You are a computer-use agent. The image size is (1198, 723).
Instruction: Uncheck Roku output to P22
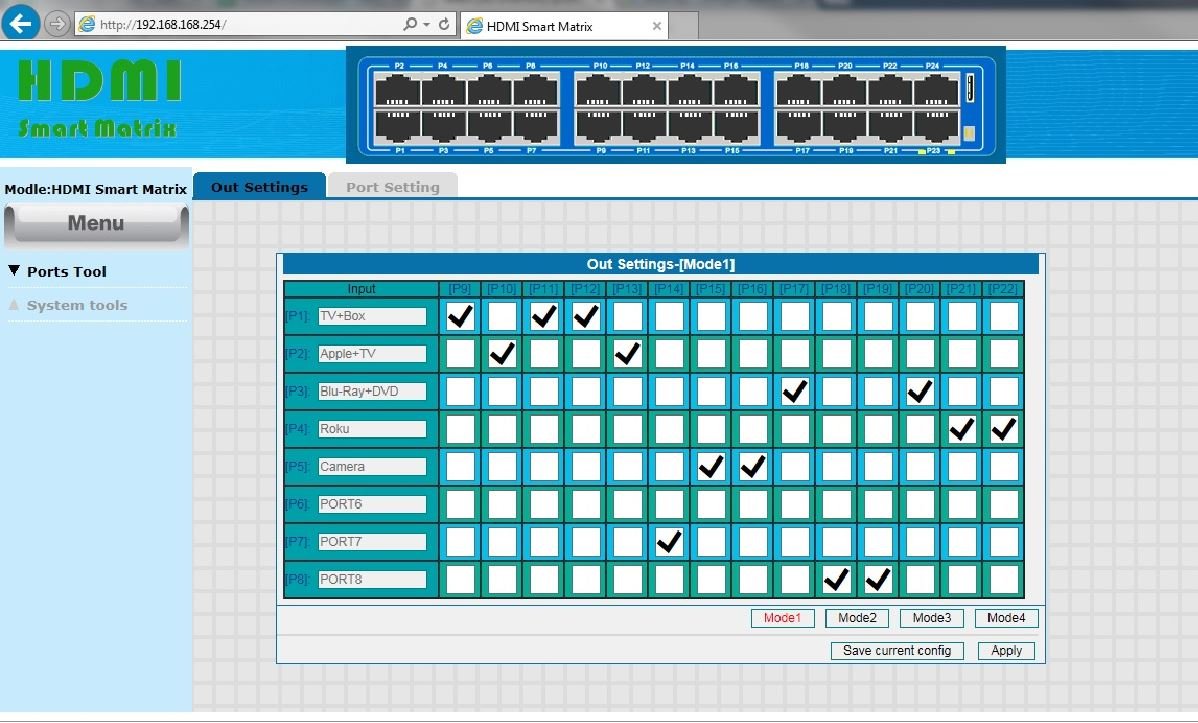pos(1003,430)
